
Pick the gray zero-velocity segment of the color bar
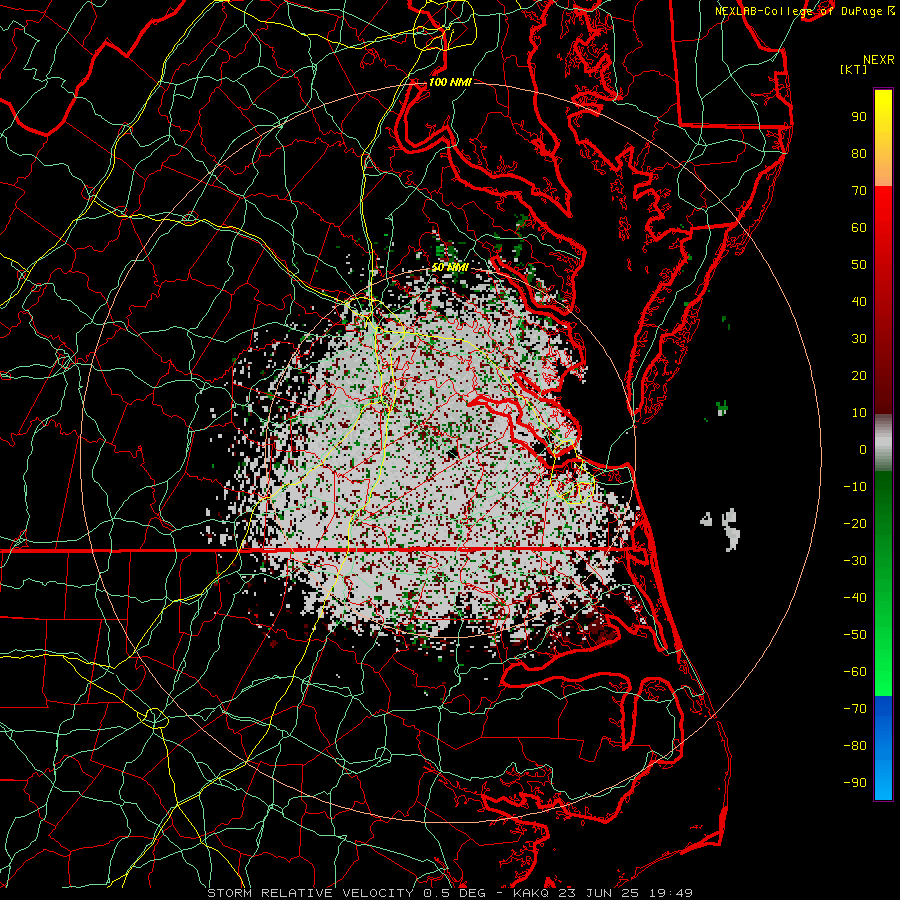pyautogui.click(x=883, y=443)
